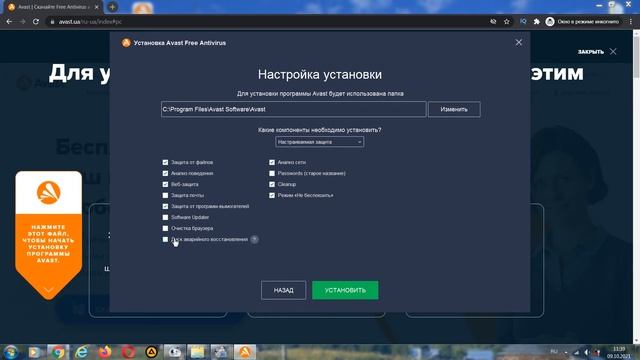Image resolution: width=640 pixels, height=360 pixels.
Task: Switch to Avast installer in taskbar
Action: (x=245, y=352)
